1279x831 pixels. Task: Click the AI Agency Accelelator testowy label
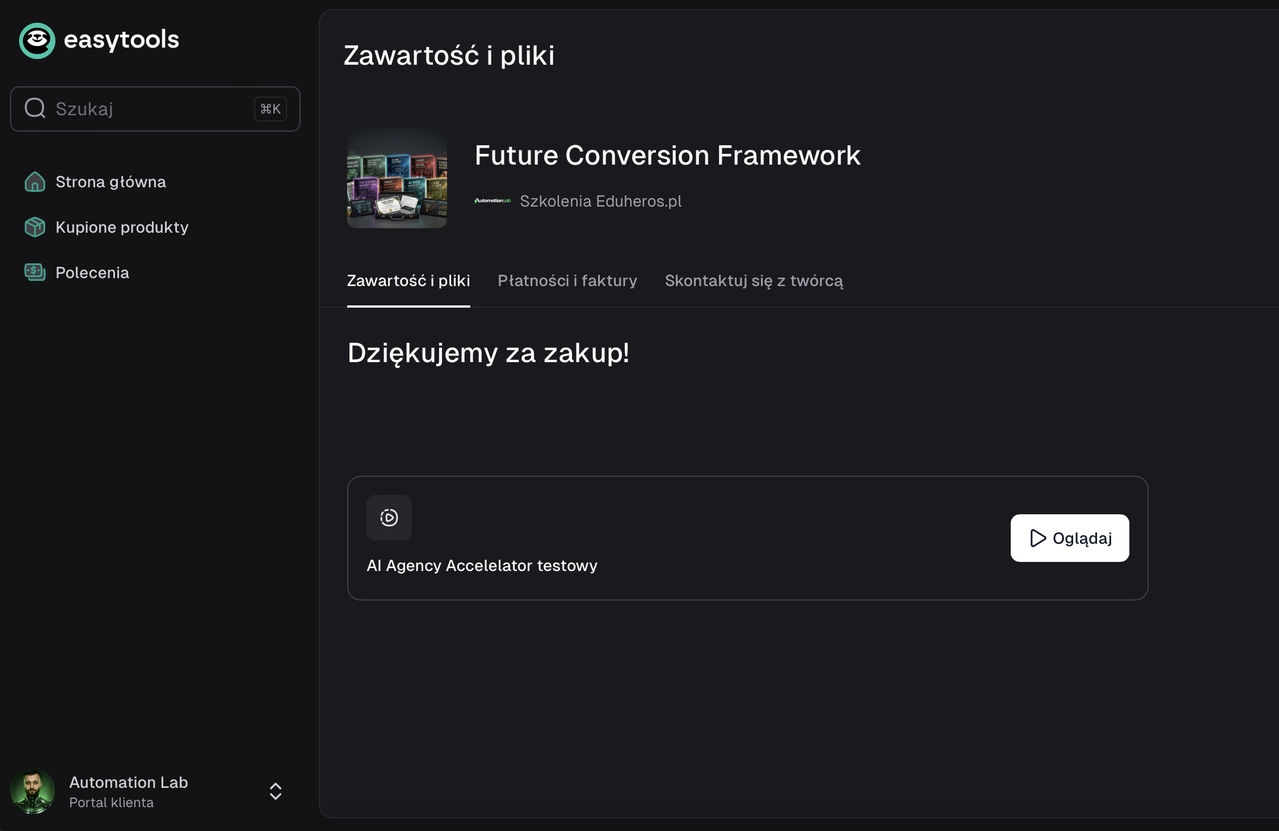point(482,566)
